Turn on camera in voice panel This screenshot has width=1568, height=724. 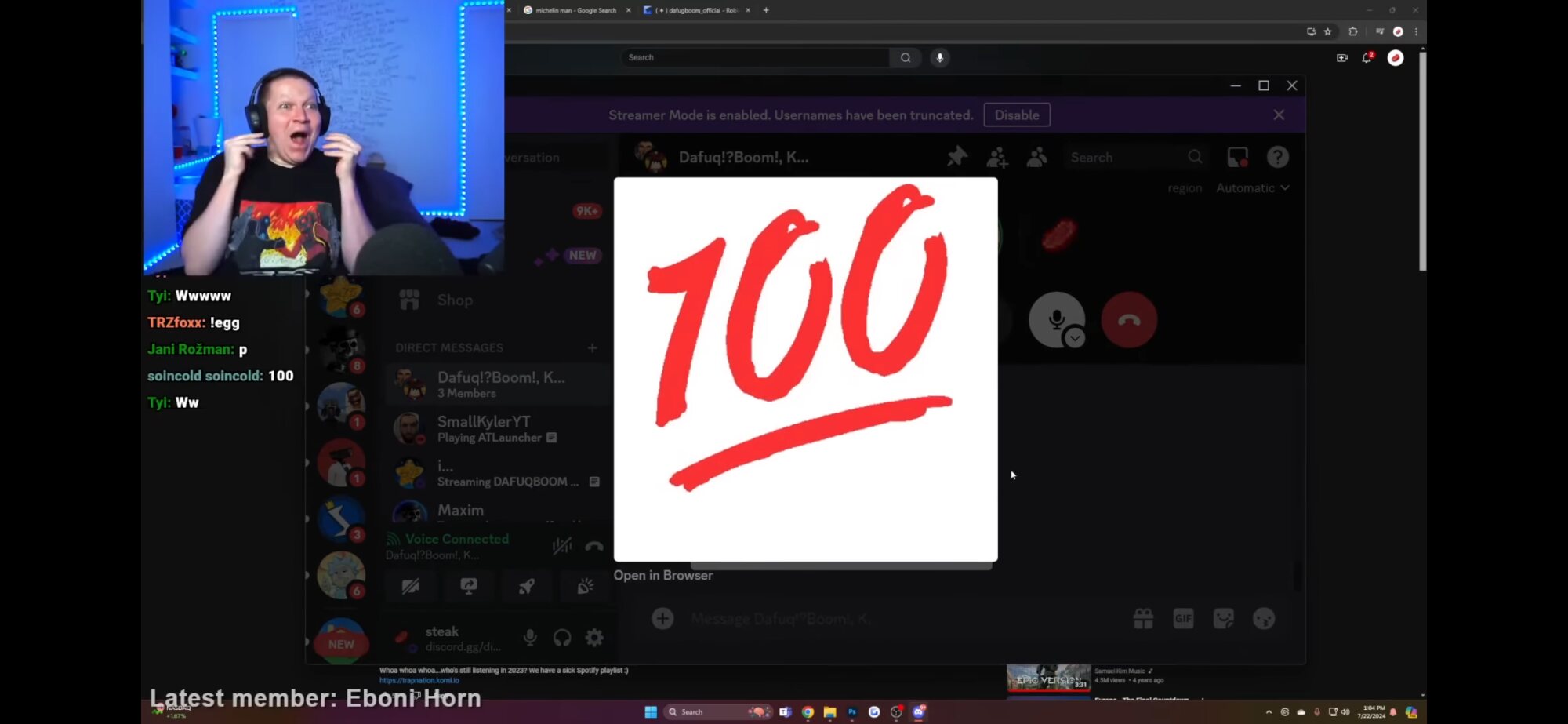click(410, 587)
